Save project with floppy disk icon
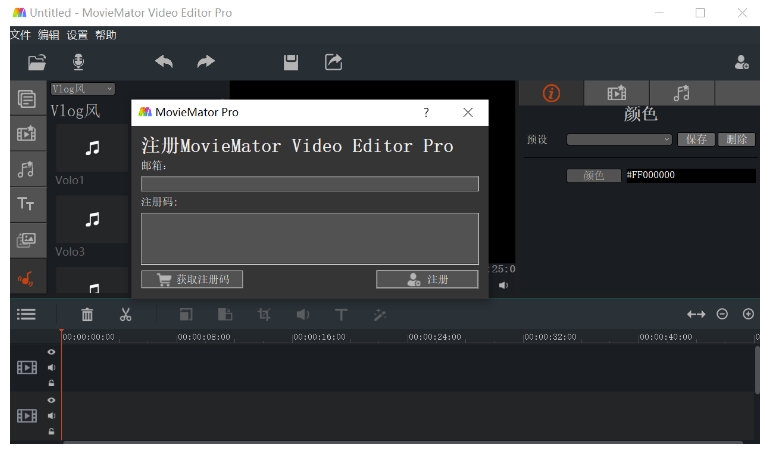 click(x=291, y=62)
